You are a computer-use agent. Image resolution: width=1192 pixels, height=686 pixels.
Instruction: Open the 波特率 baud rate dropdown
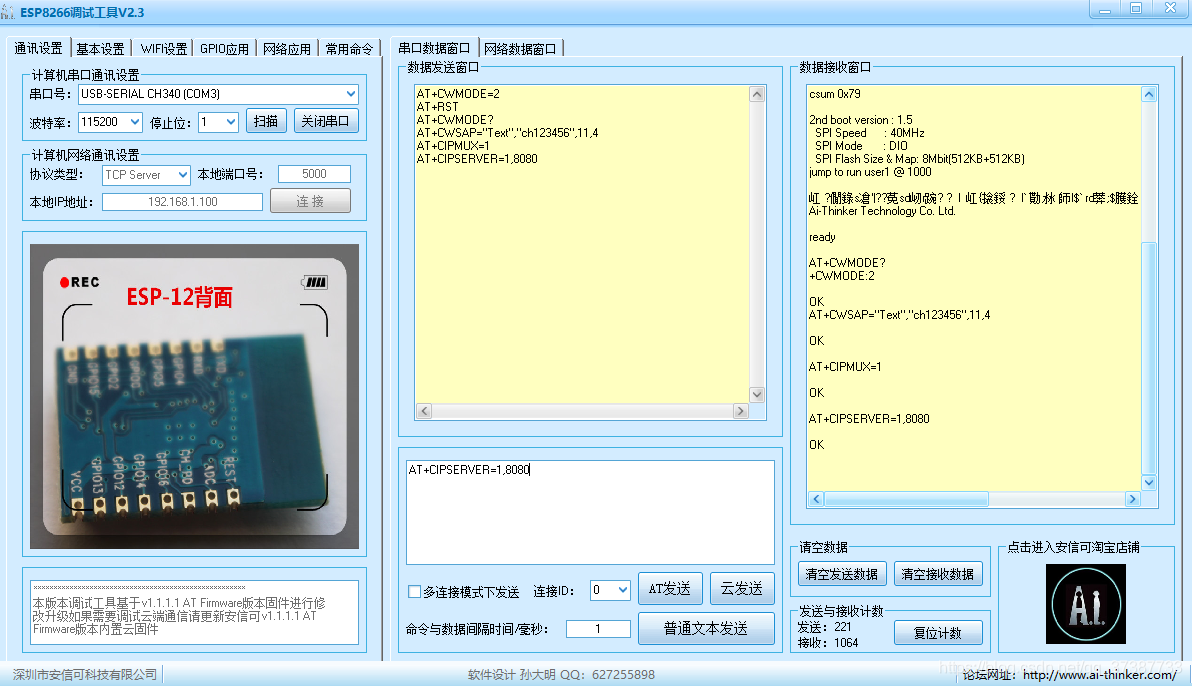135,122
